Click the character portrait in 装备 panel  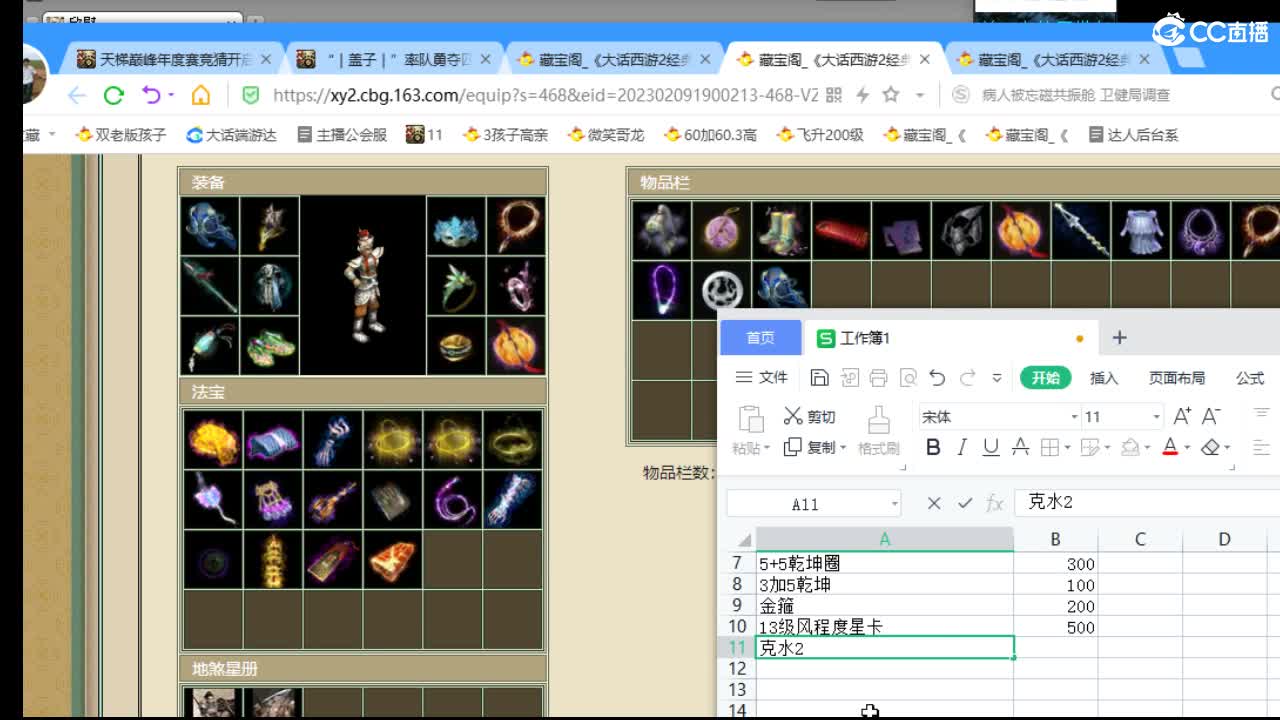pos(363,285)
